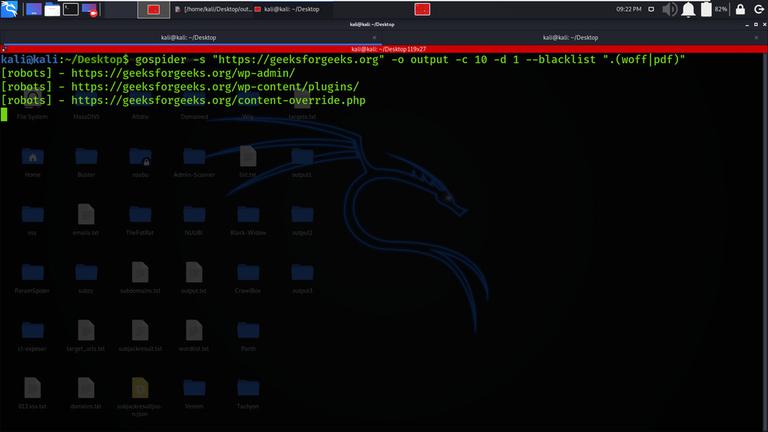Click the kali@kali prompt text
Image resolution: width=768 pixels, height=432 pixels.
(29, 60)
